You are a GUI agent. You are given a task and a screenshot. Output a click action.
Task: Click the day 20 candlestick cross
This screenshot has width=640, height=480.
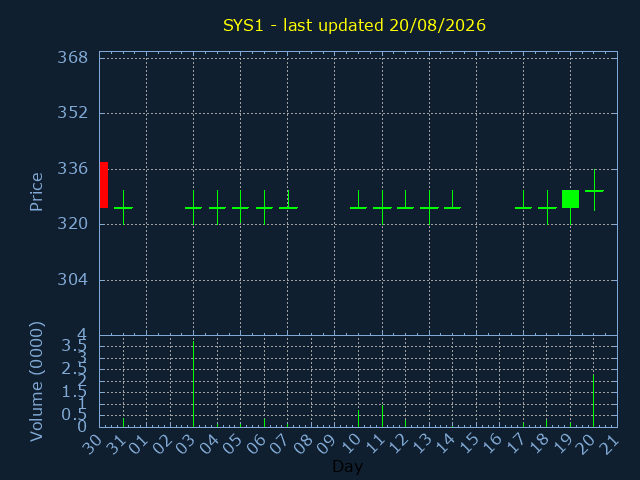coord(594,190)
